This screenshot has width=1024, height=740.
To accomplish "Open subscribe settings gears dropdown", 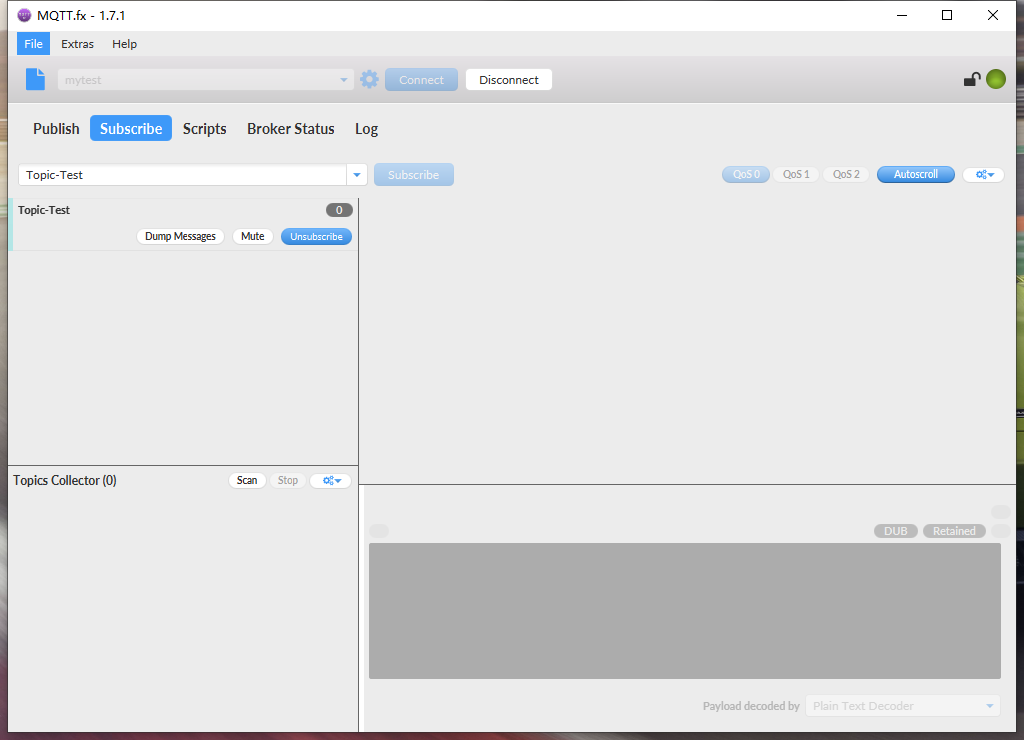I will coord(984,174).
